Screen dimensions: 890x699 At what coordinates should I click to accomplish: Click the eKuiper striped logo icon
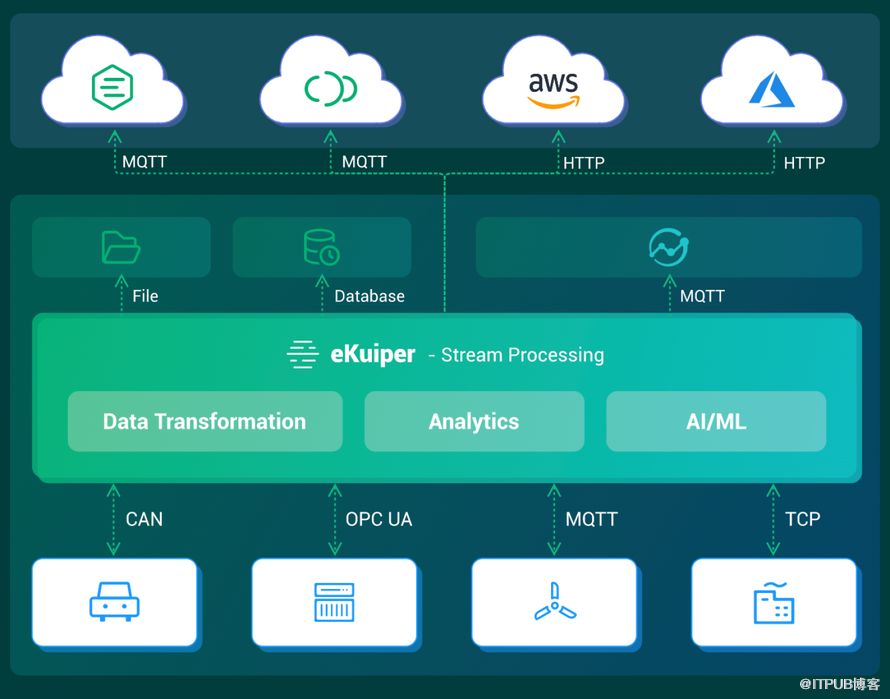coord(303,354)
